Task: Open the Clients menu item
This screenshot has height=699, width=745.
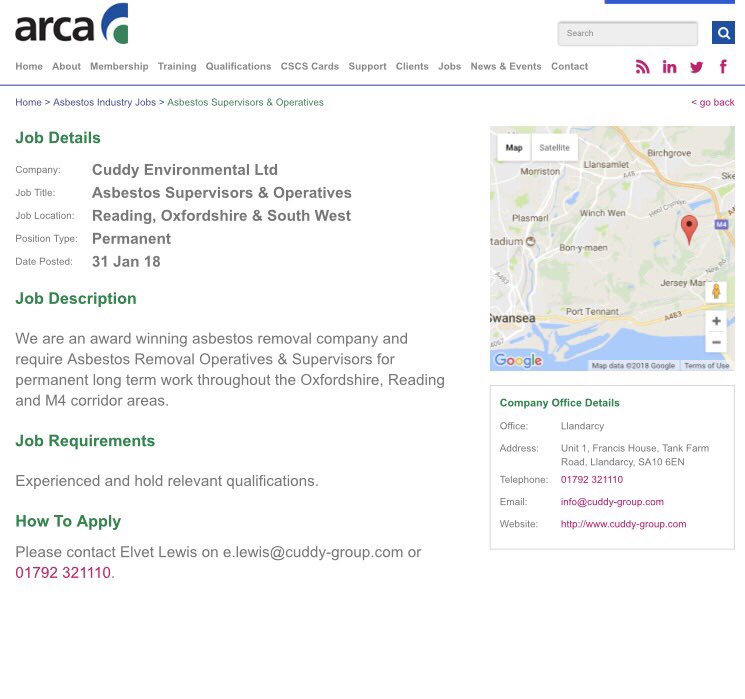Action: pyautogui.click(x=412, y=67)
